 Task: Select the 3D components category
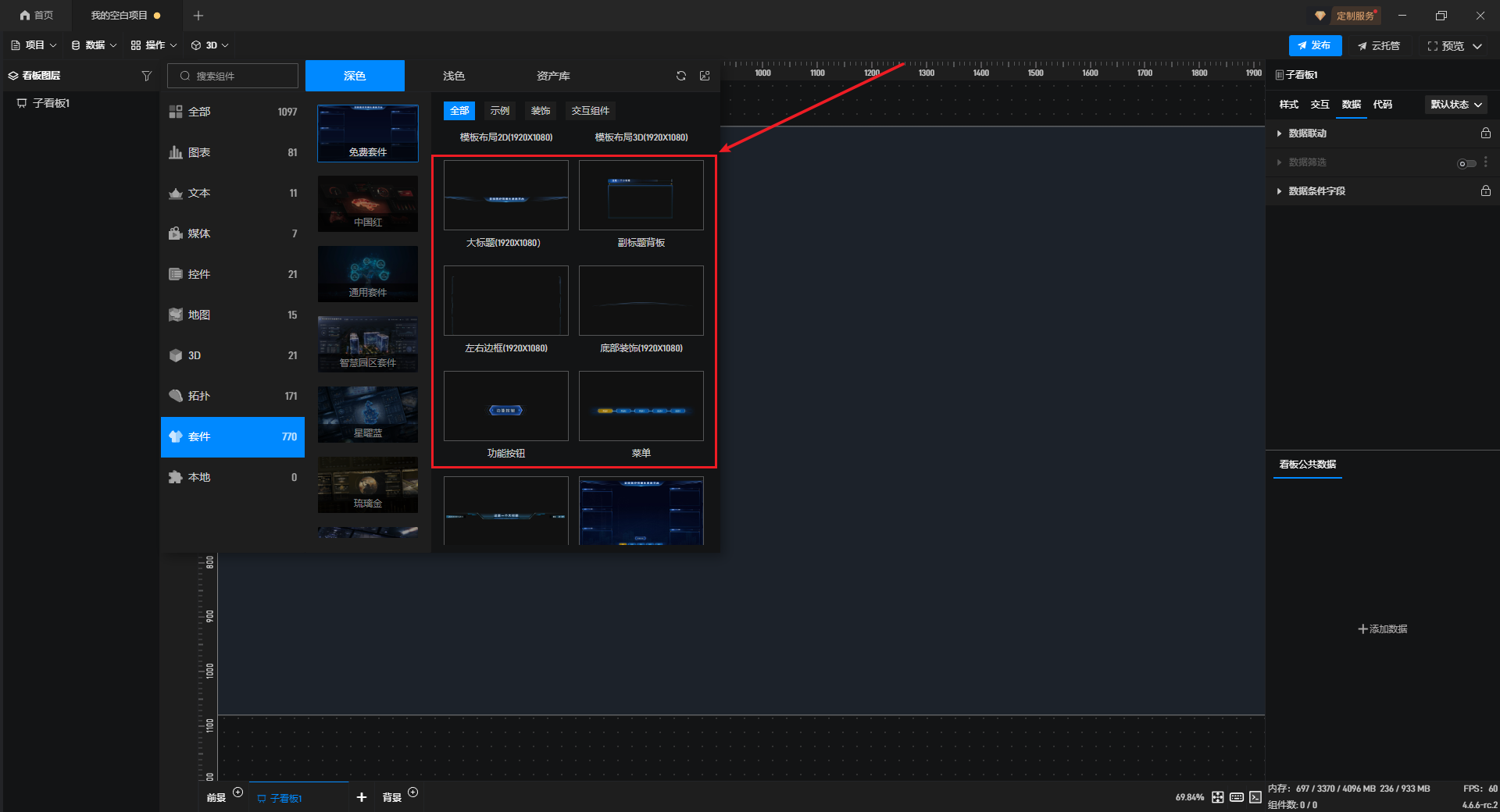pos(233,355)
